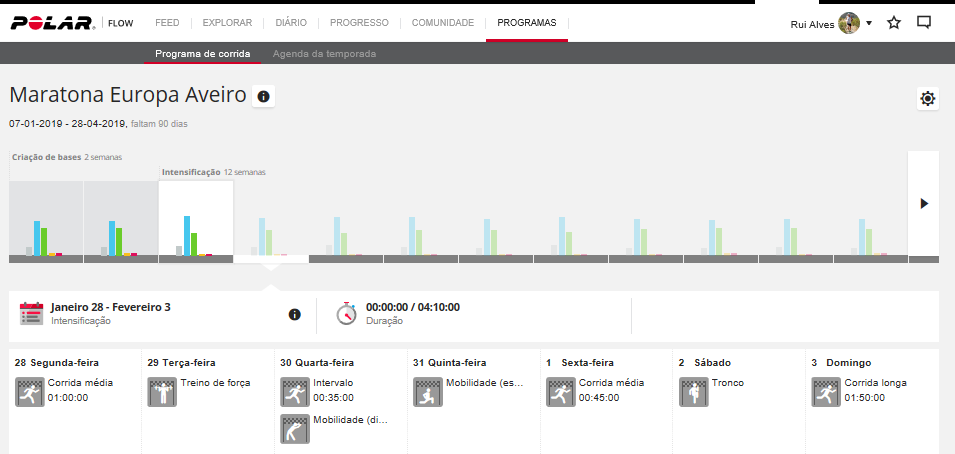Open the notifications chat icon

[x=924, y=22]
